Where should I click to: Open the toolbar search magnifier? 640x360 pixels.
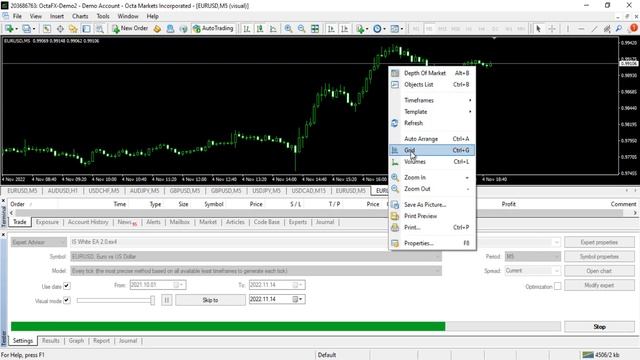pyautogui.click(x=619, y=29)
